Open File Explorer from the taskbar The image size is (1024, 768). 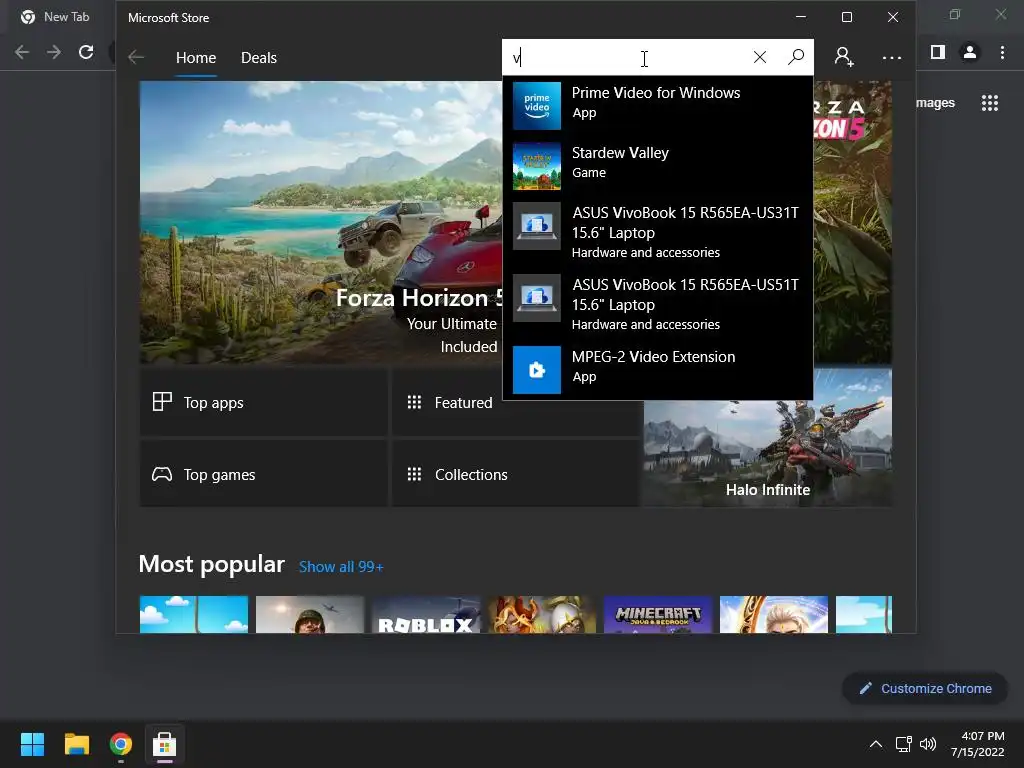pos(76,744)
